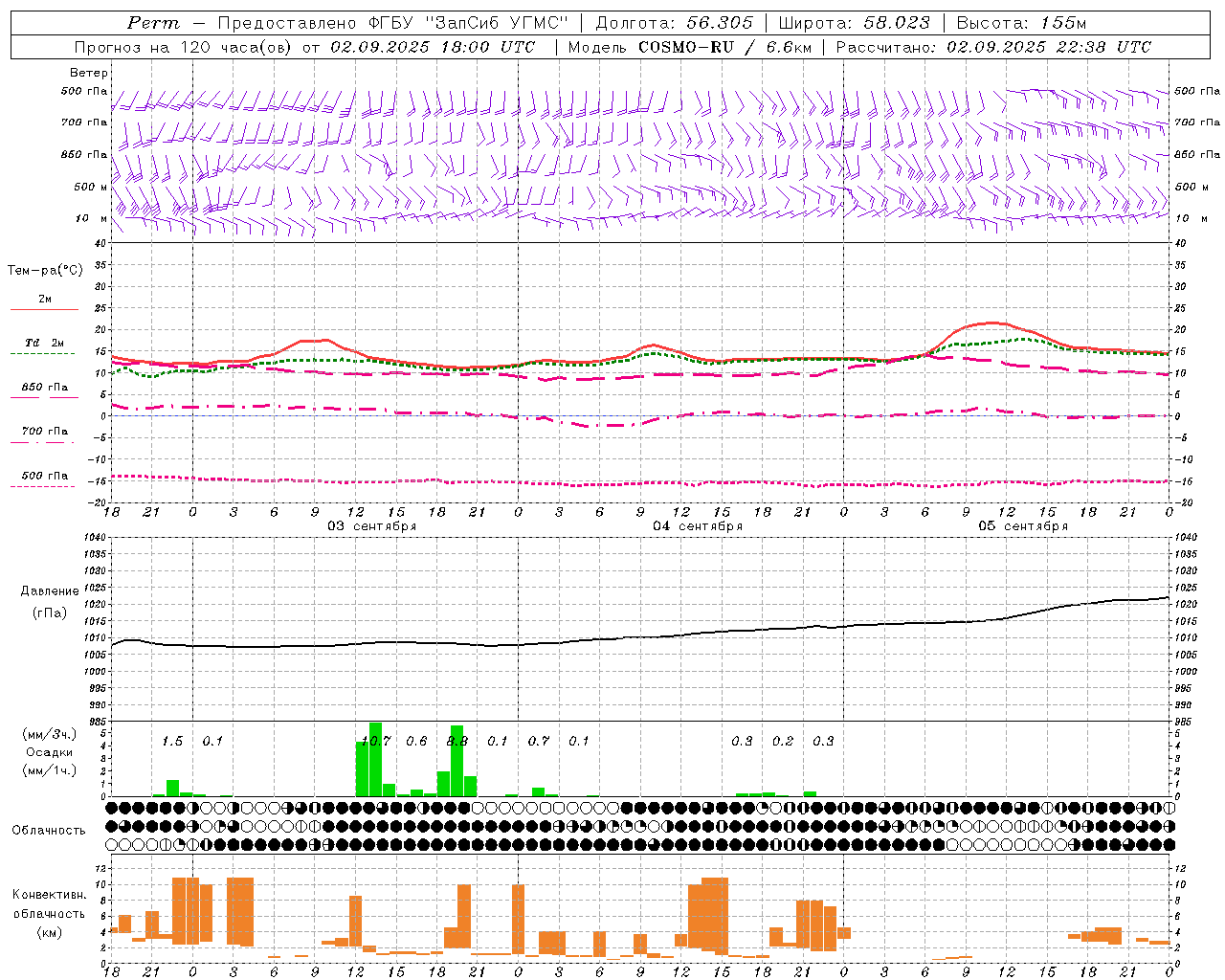
Task: Click the 500 м wind level label on the left
Action: (x=91, y=187)
